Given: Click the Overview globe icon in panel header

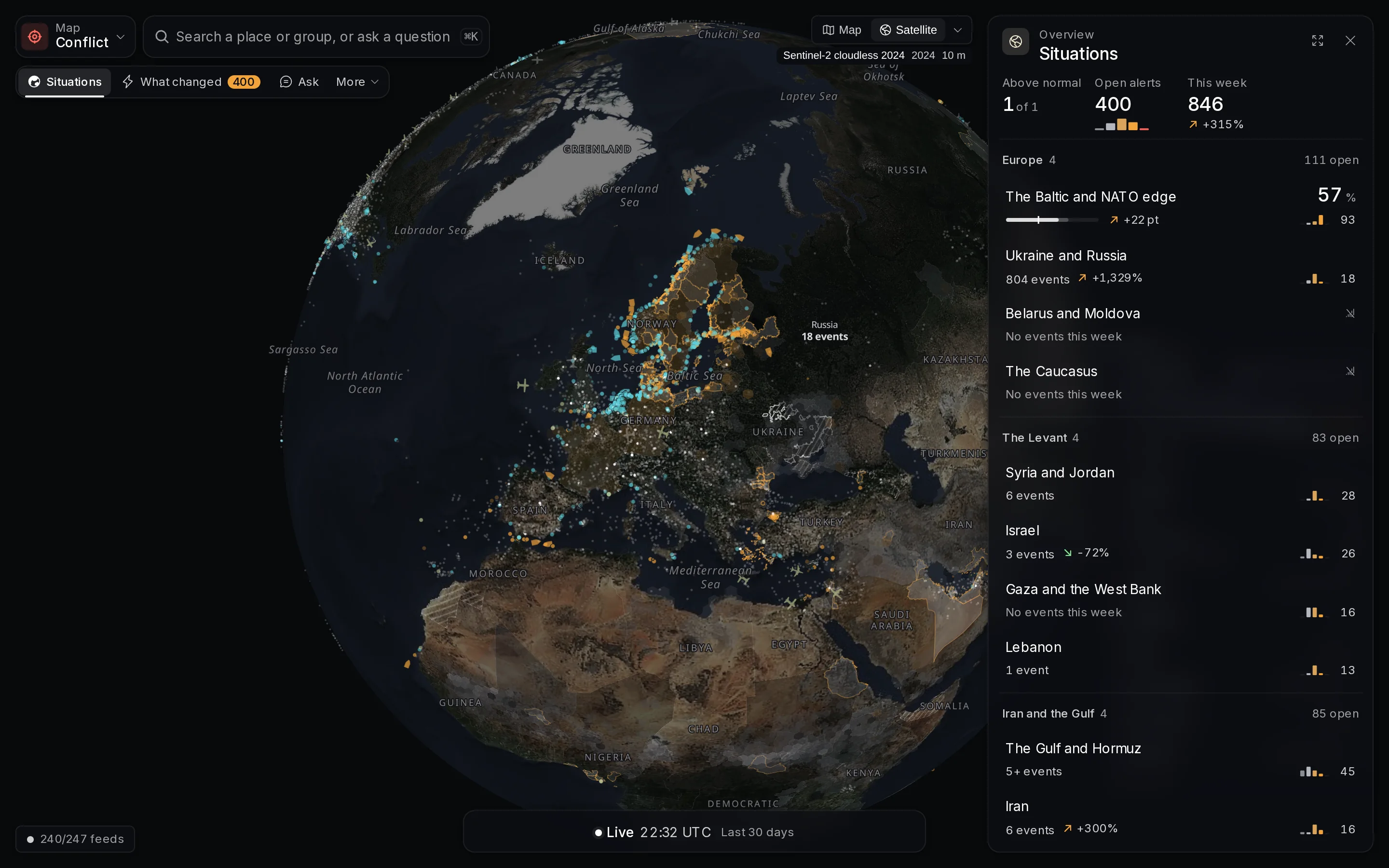Looking at the screenshot, I should (1015, 41).
